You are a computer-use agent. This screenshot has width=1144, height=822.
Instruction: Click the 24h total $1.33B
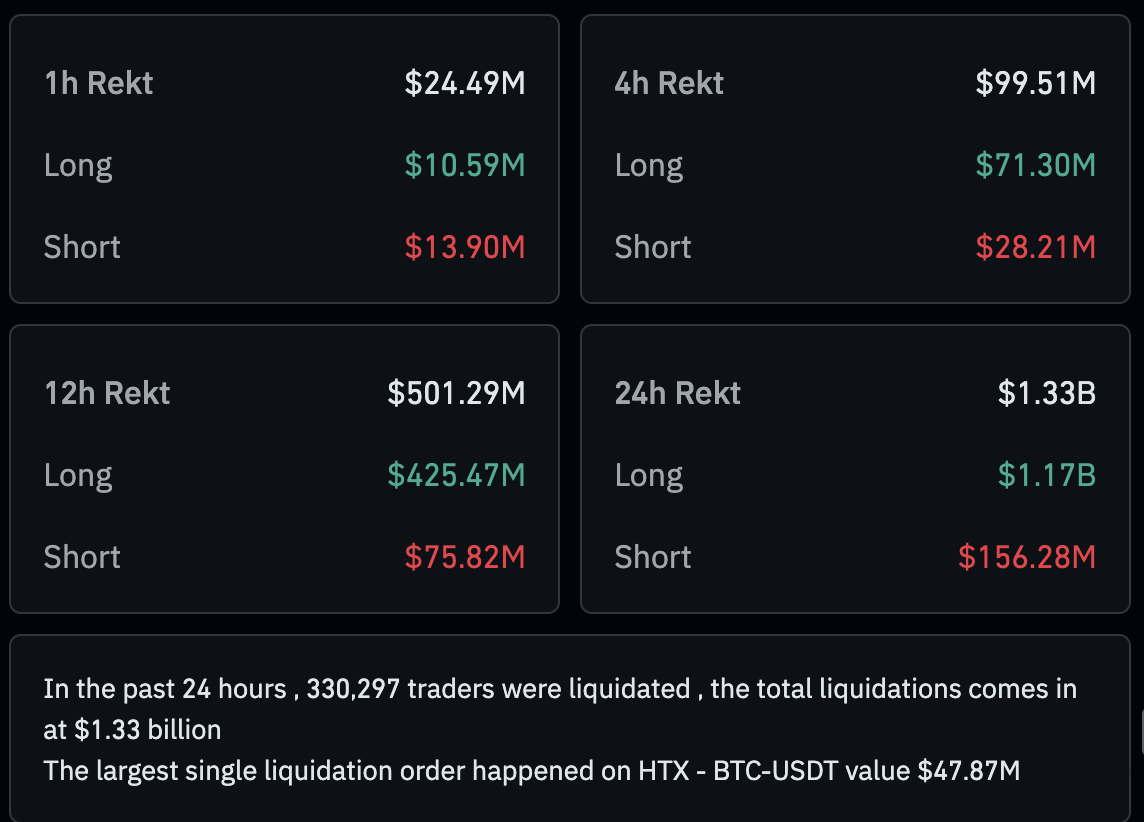click(x=1047, y=393)
